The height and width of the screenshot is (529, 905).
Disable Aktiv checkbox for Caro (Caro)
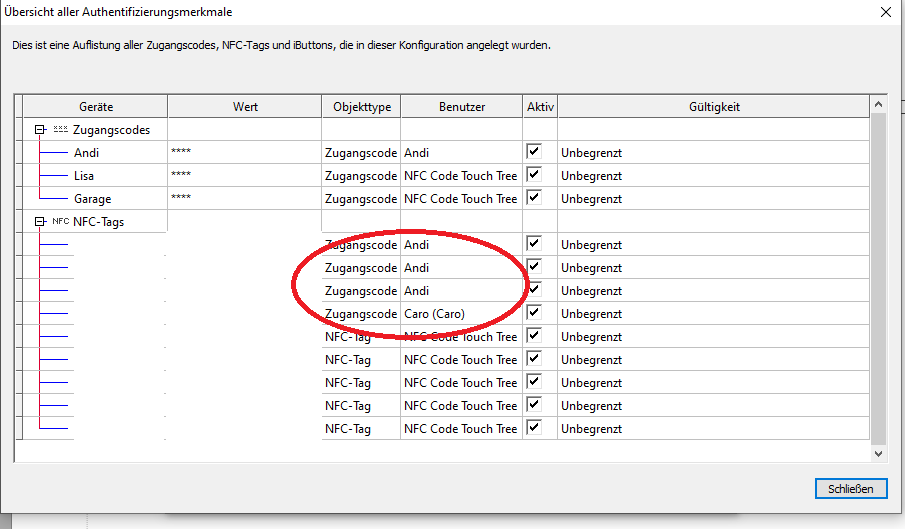(x=534, y=313)
